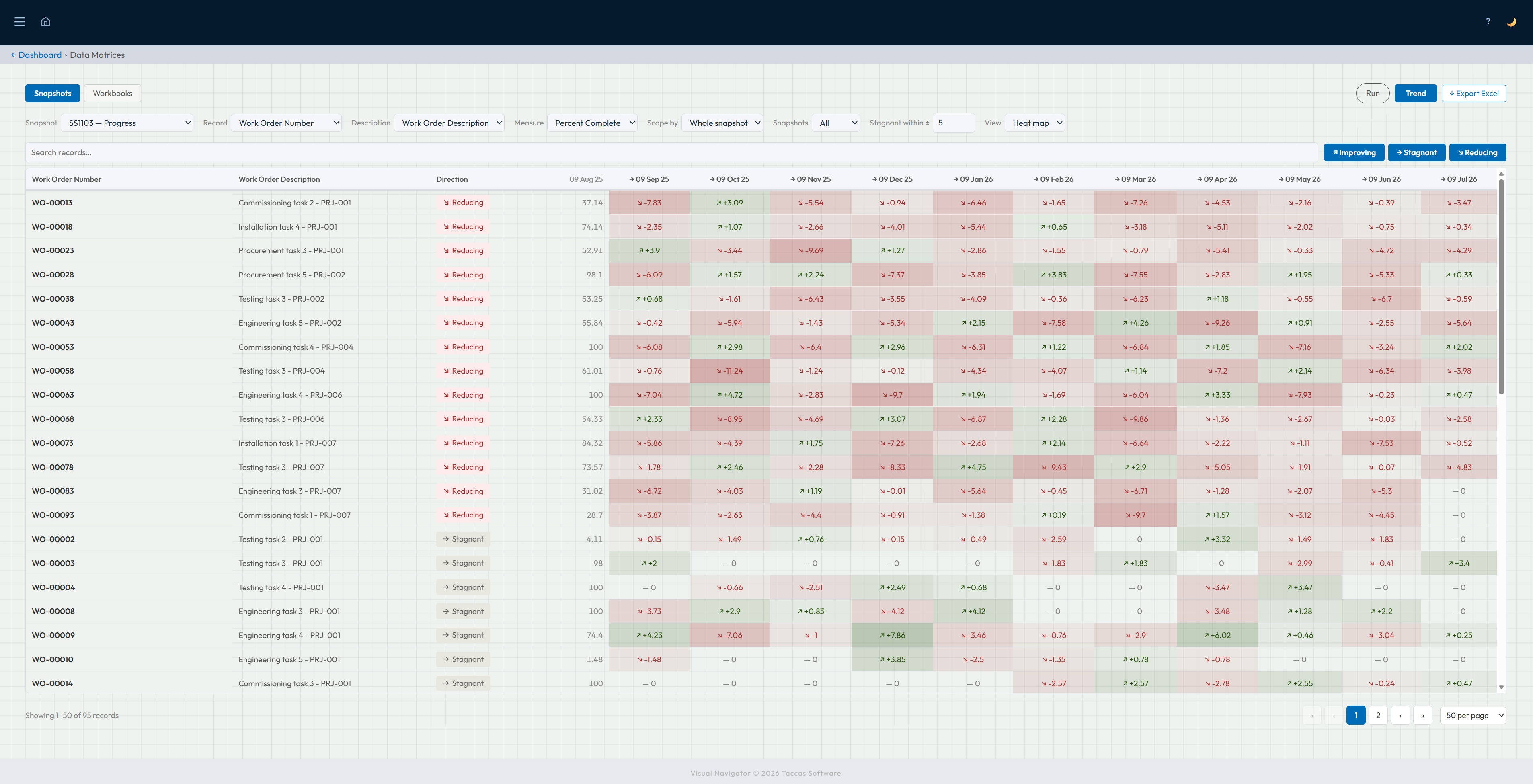Click value 98.1 for WO-00028

coord(594,275)
